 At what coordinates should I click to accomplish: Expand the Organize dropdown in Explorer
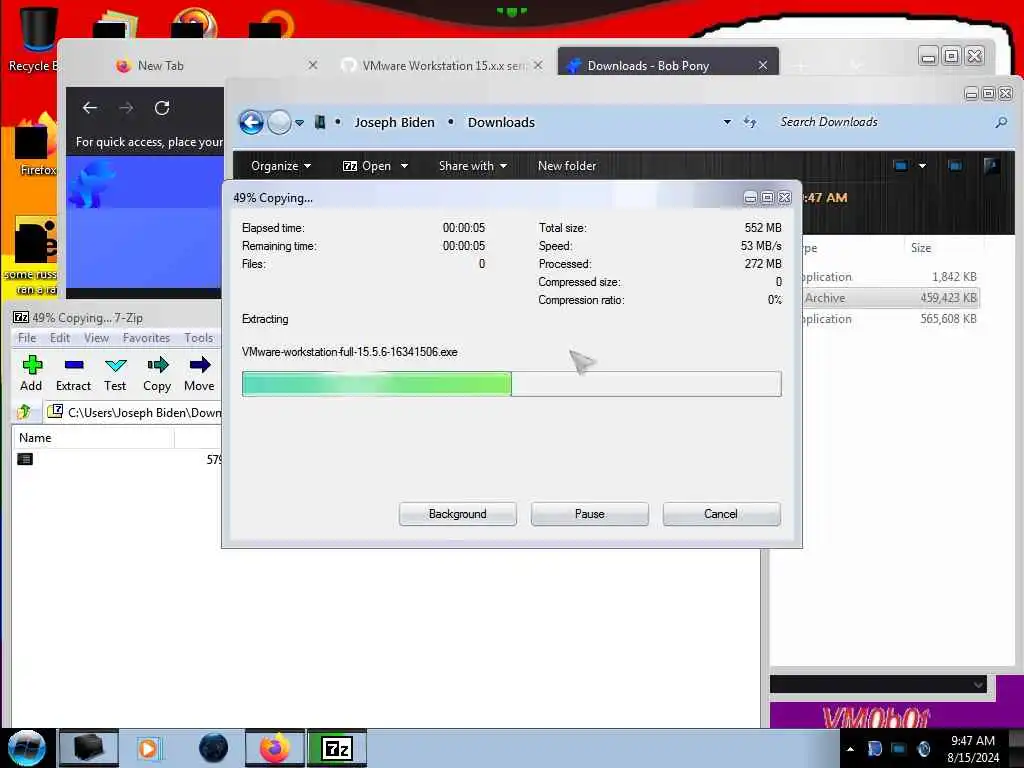[x=281, y=166]
